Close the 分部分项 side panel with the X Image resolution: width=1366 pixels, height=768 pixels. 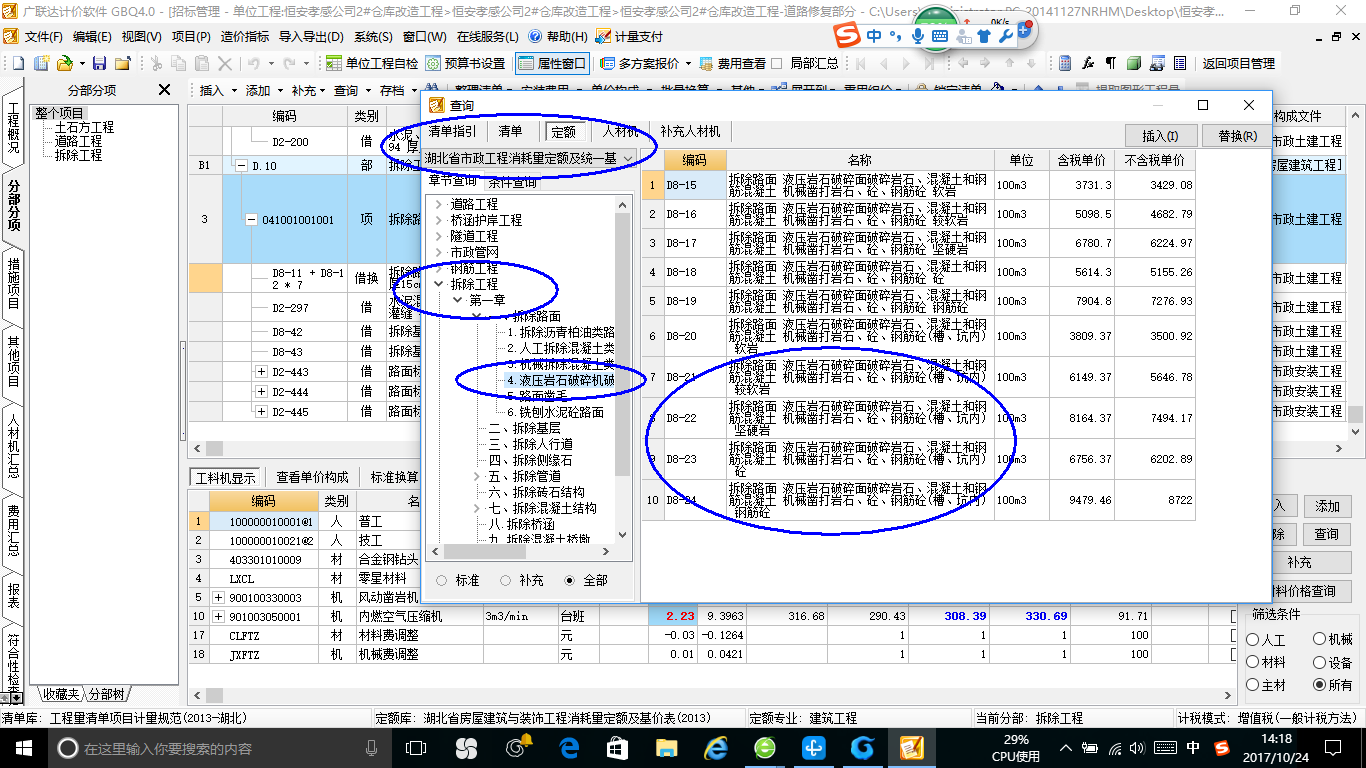165,90
